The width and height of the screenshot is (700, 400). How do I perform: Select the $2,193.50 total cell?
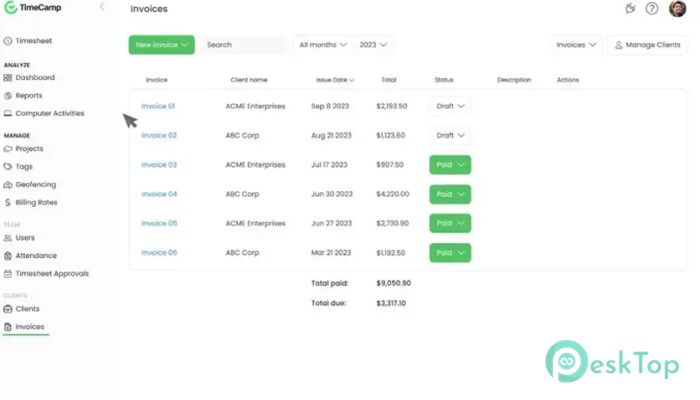coord(392,106)
